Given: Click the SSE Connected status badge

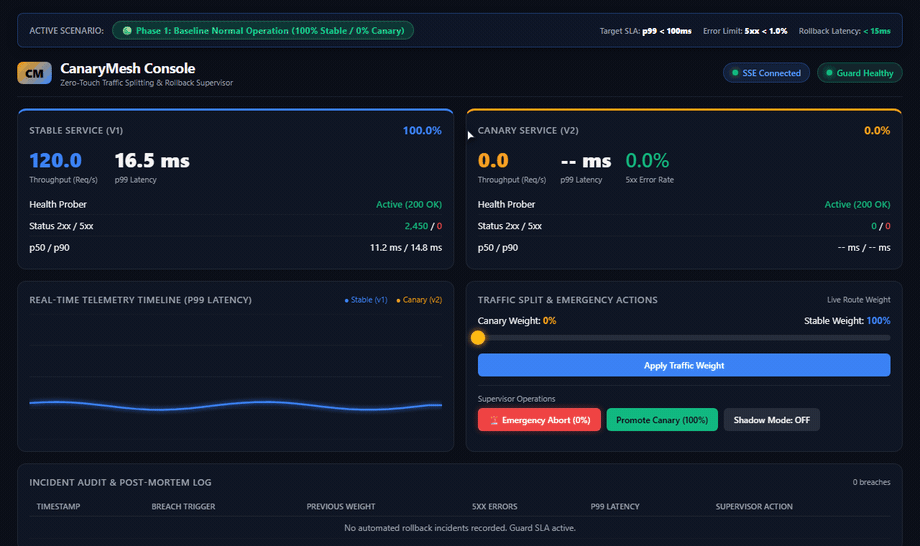Looking at the screenshot, I should click(x=766, y=73).
